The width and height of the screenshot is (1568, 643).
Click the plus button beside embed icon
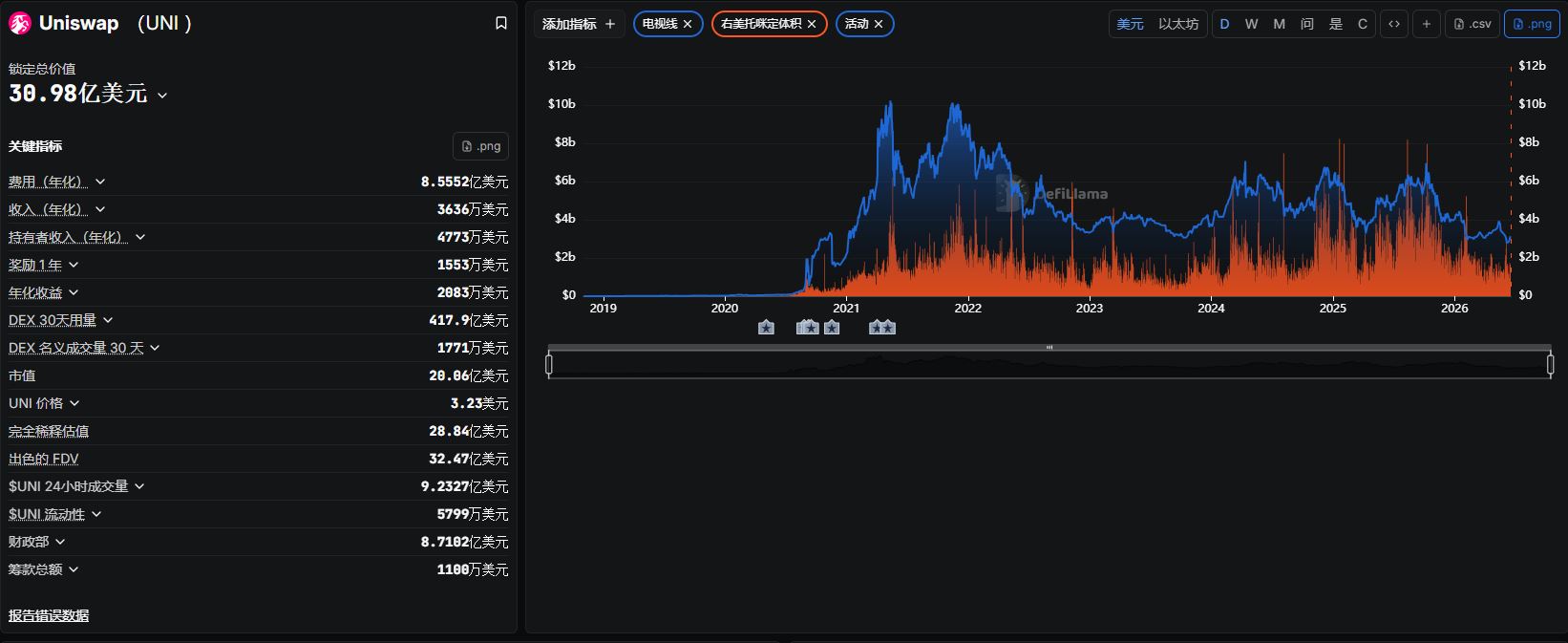click(1426, 24)
